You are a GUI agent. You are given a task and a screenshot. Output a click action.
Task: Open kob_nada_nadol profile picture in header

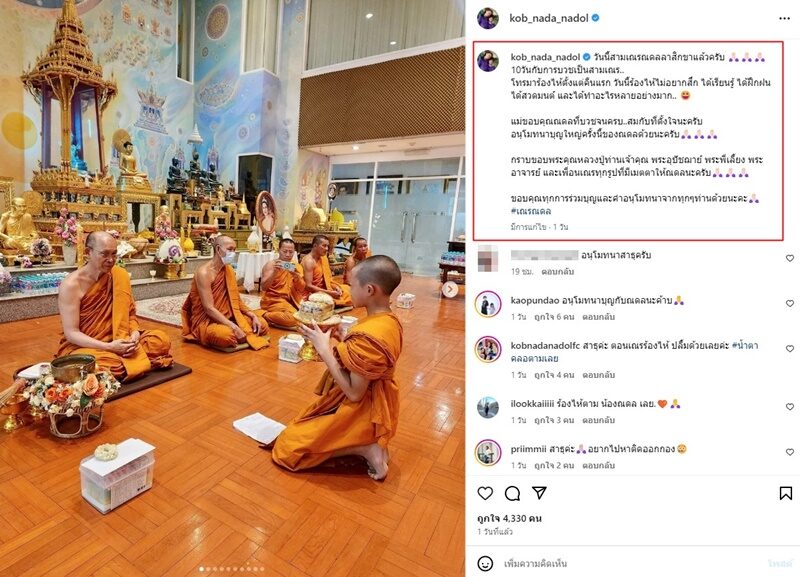coord(487,18)
